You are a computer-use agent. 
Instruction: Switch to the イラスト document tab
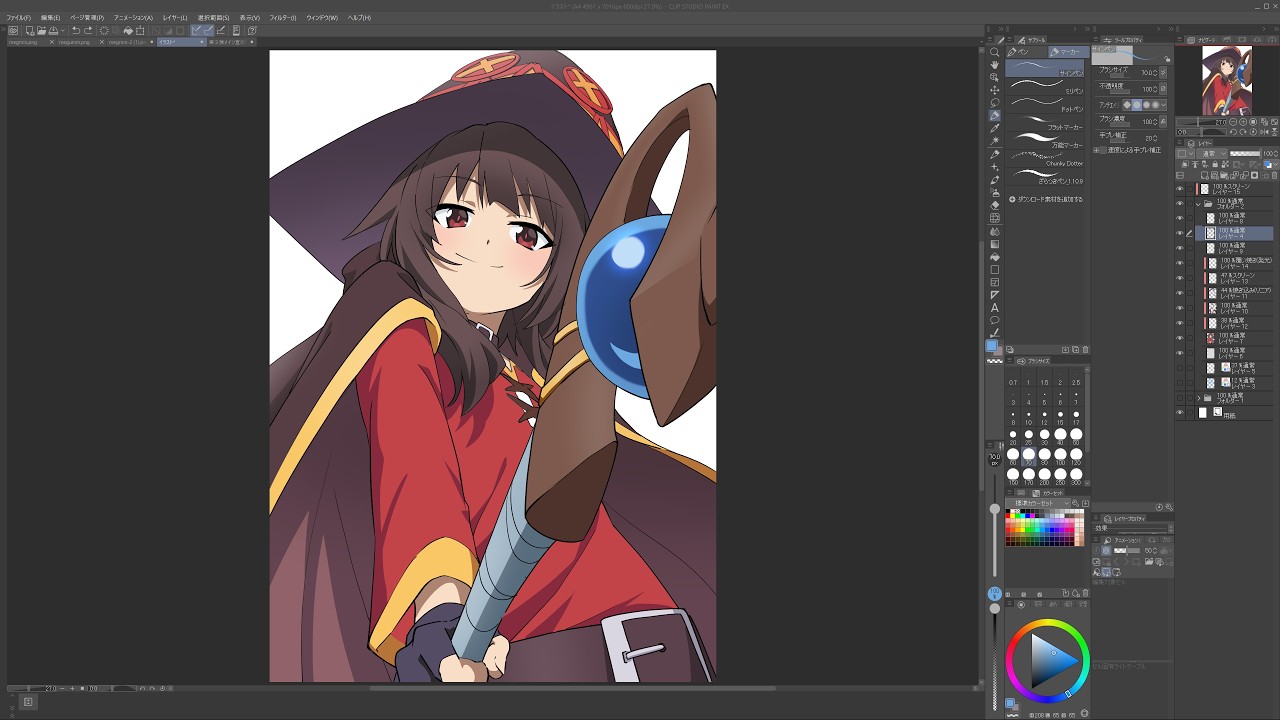(x=181, y=42)
